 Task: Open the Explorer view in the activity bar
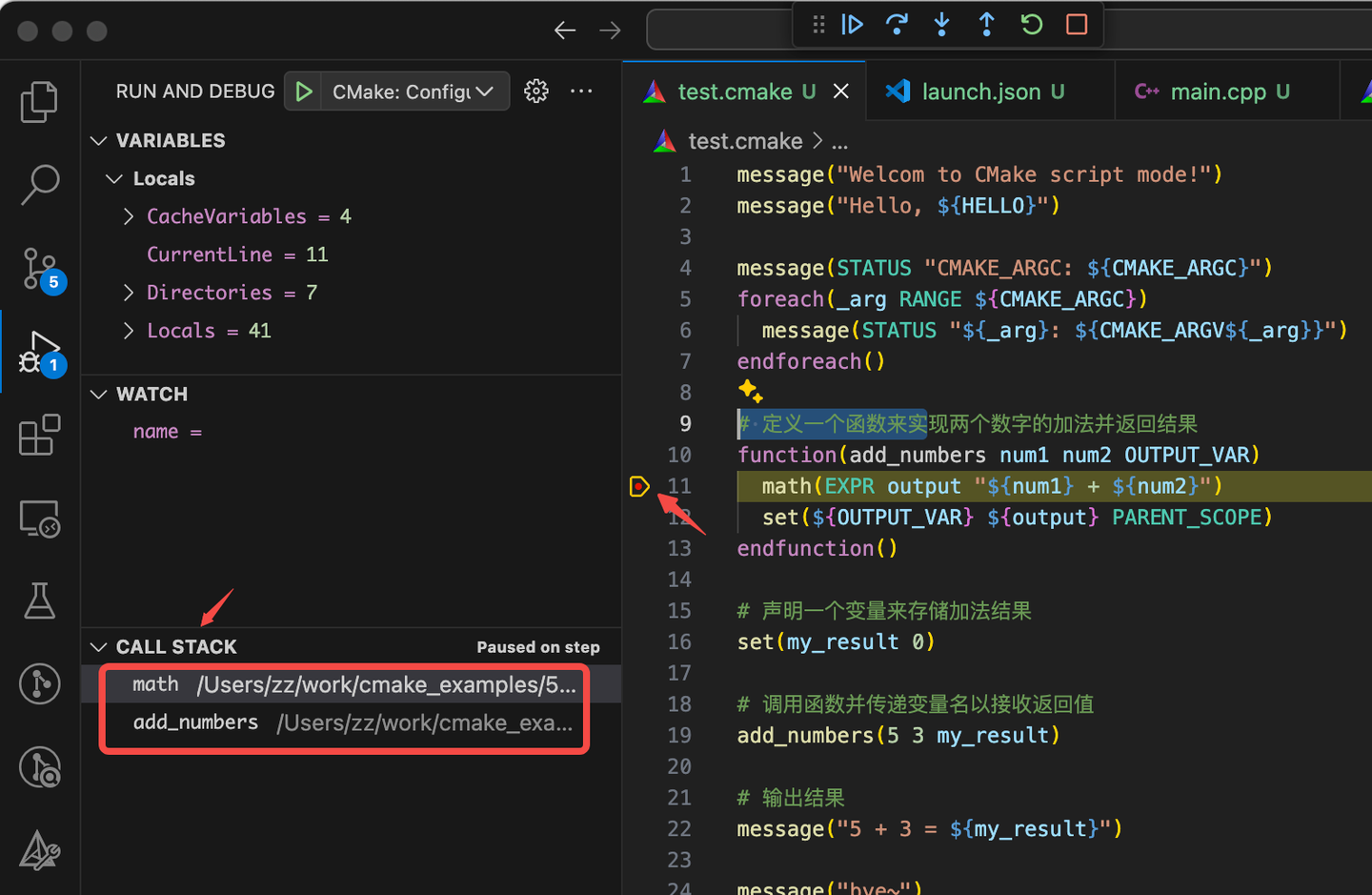pos(39,101)
